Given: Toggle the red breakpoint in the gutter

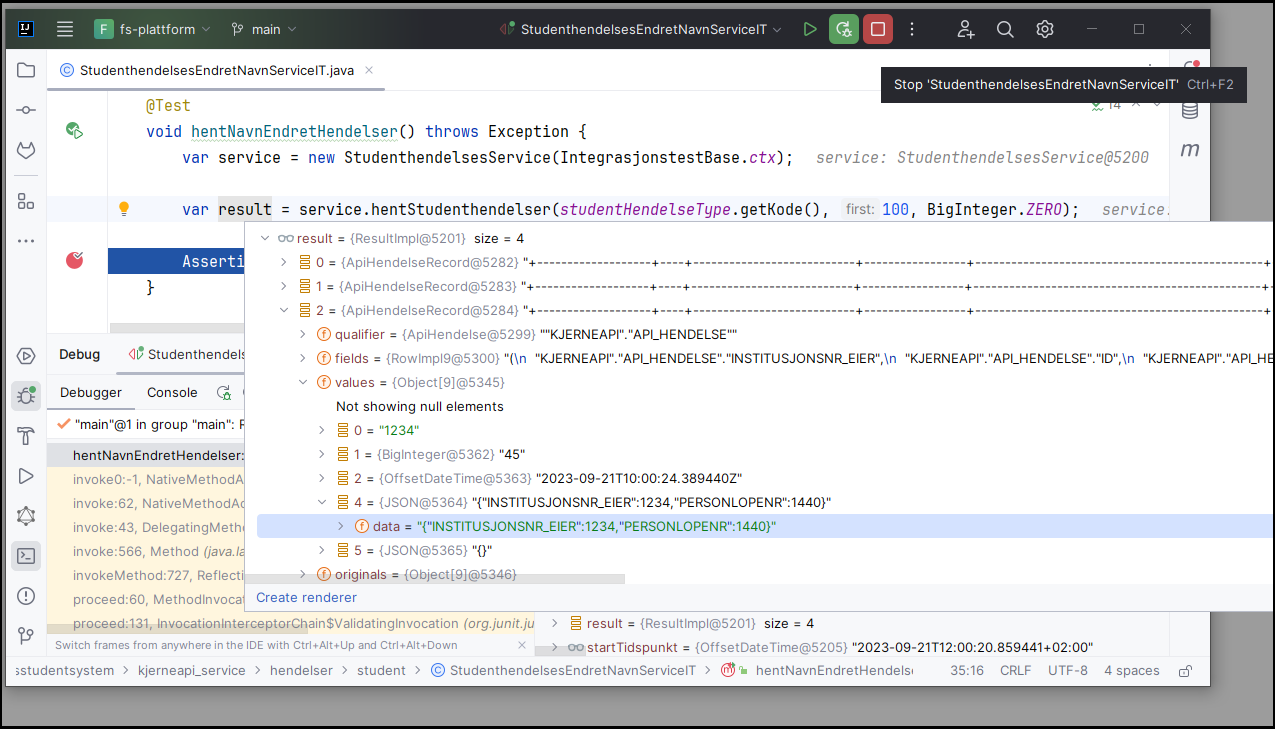Looking at the screenshot, I should pyautogui.click(x=74, y=258).
